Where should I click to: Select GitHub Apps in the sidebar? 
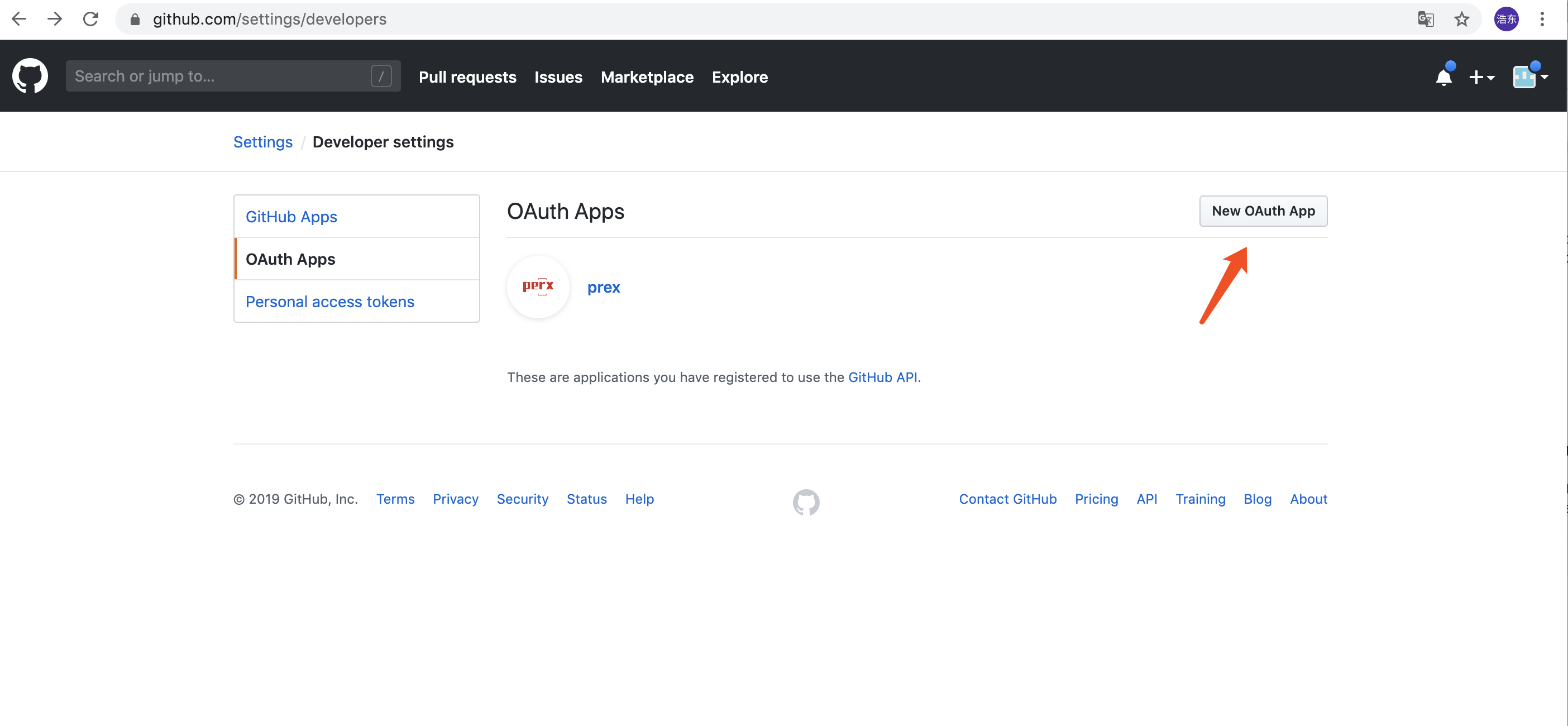357,217
